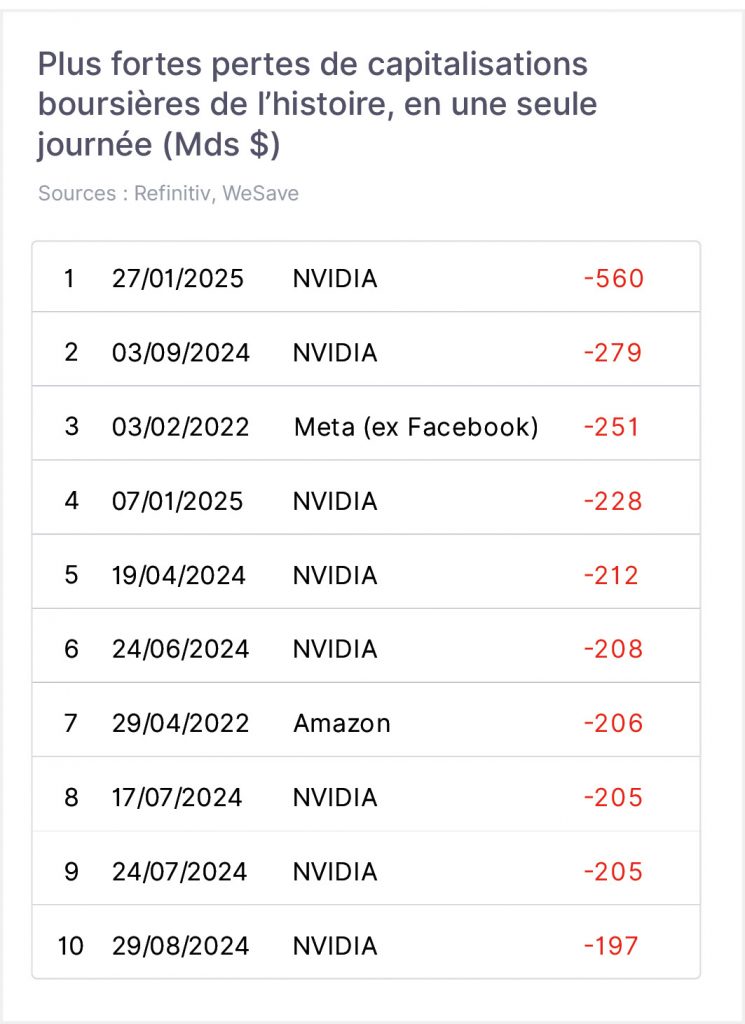Screen dimensions: 745x1024
Task: Click the -212 value in red
Action: coord(610,575)
